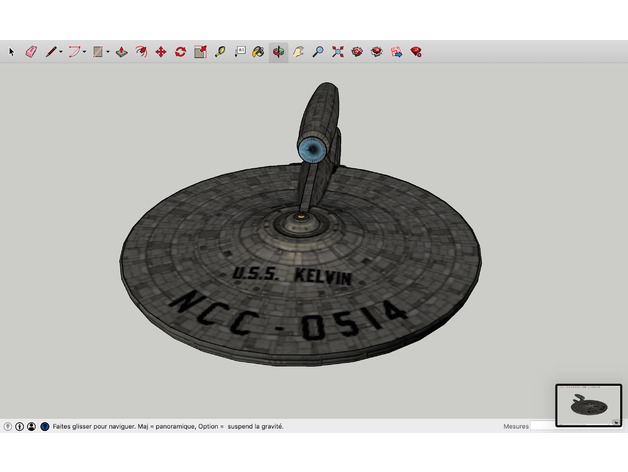The image size is (628, 472).
Task: Open the Extension Warehouse icon
Action: pos(376,52)
